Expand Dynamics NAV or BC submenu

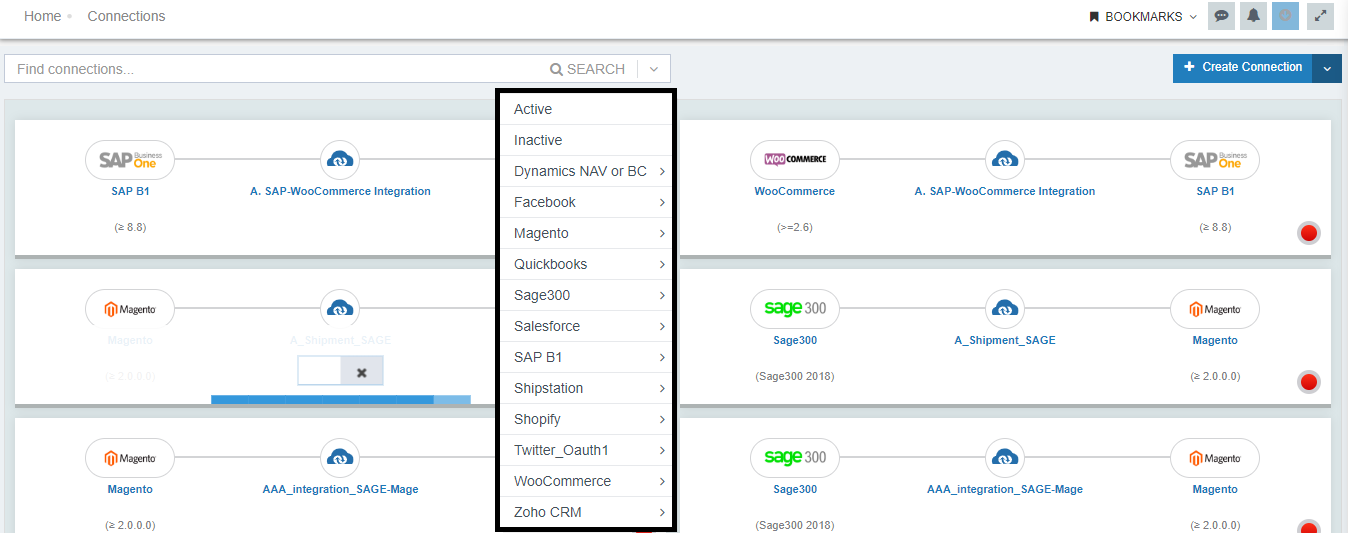(x=586, y=171)
